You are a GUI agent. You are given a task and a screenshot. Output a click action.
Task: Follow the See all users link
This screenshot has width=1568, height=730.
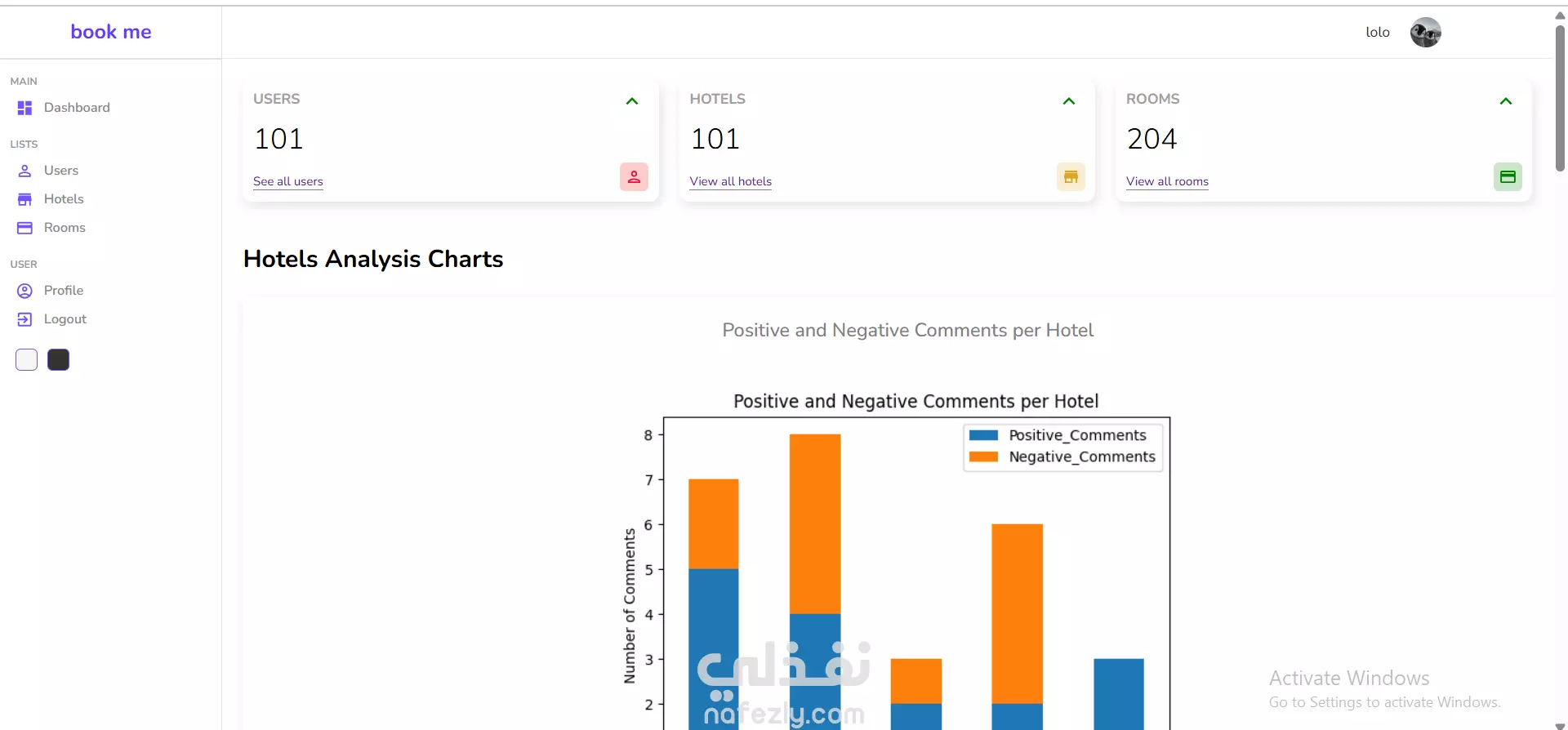(x=288, y=181)
